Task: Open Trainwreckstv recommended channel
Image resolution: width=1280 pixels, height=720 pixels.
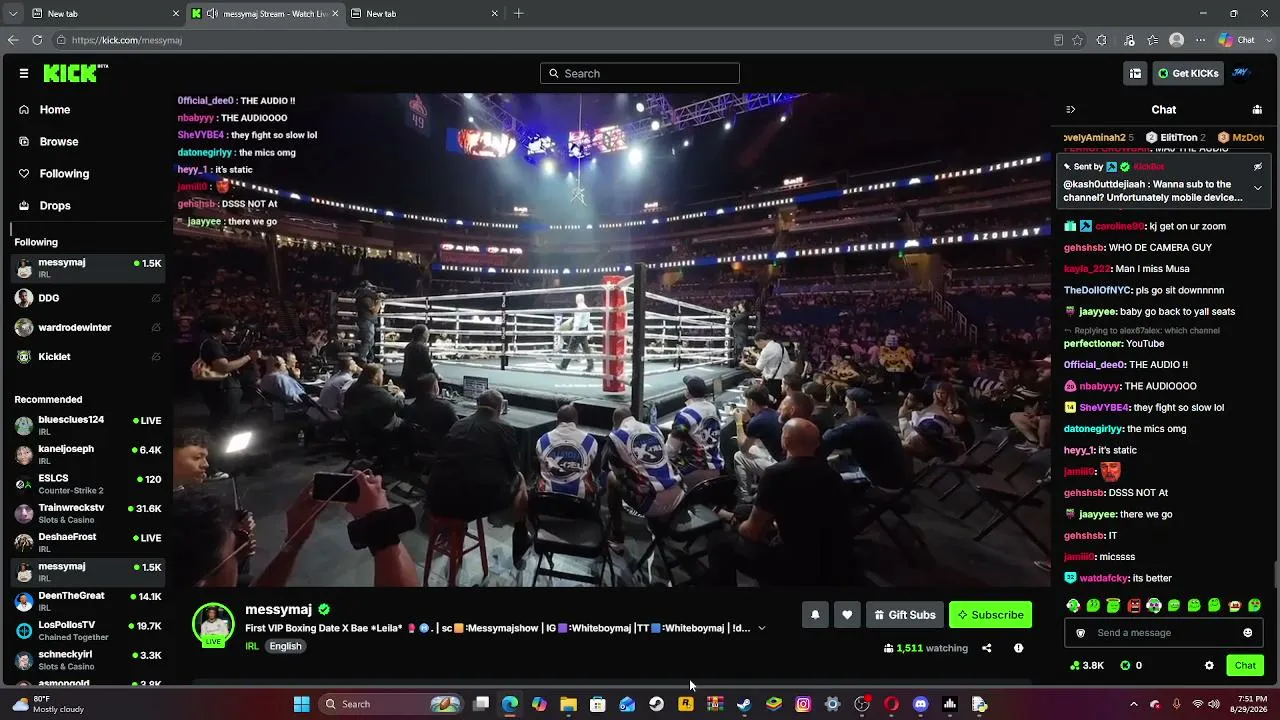Action: (x=88, y=513)
